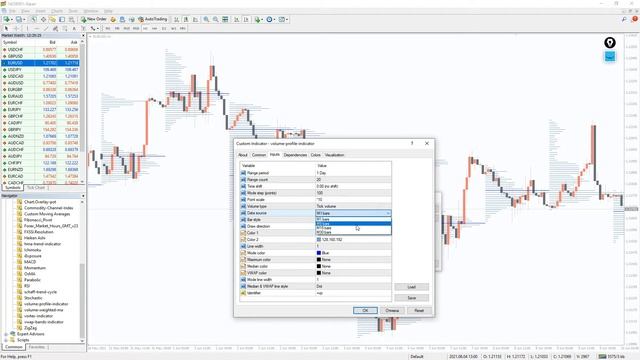
Task: Click the cancel button beside OK
Action: [392, 311]
